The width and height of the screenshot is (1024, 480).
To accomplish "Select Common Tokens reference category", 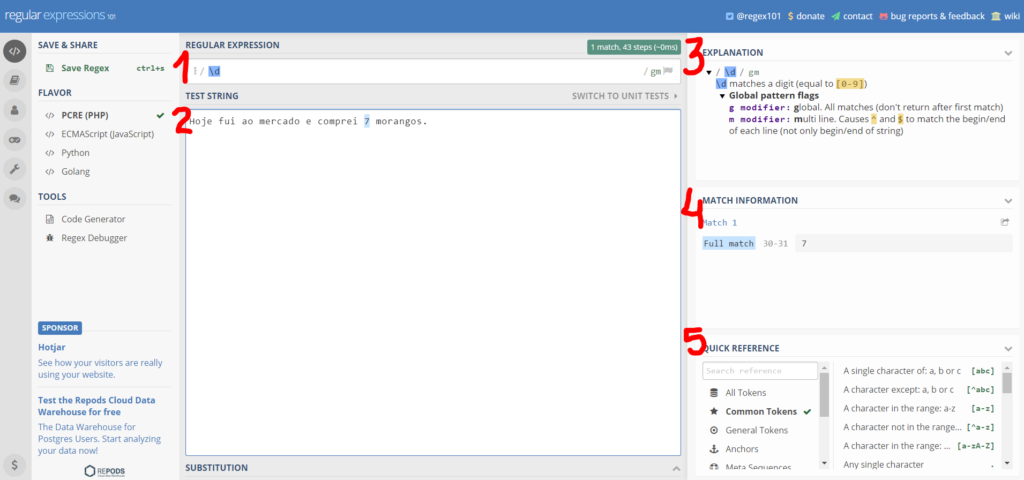I will (760, 411).
